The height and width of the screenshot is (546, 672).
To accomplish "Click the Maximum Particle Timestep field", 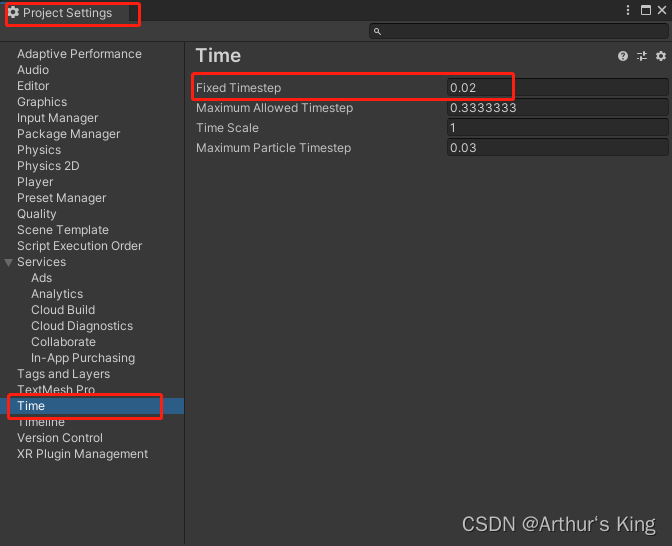I will coord(557,148).
